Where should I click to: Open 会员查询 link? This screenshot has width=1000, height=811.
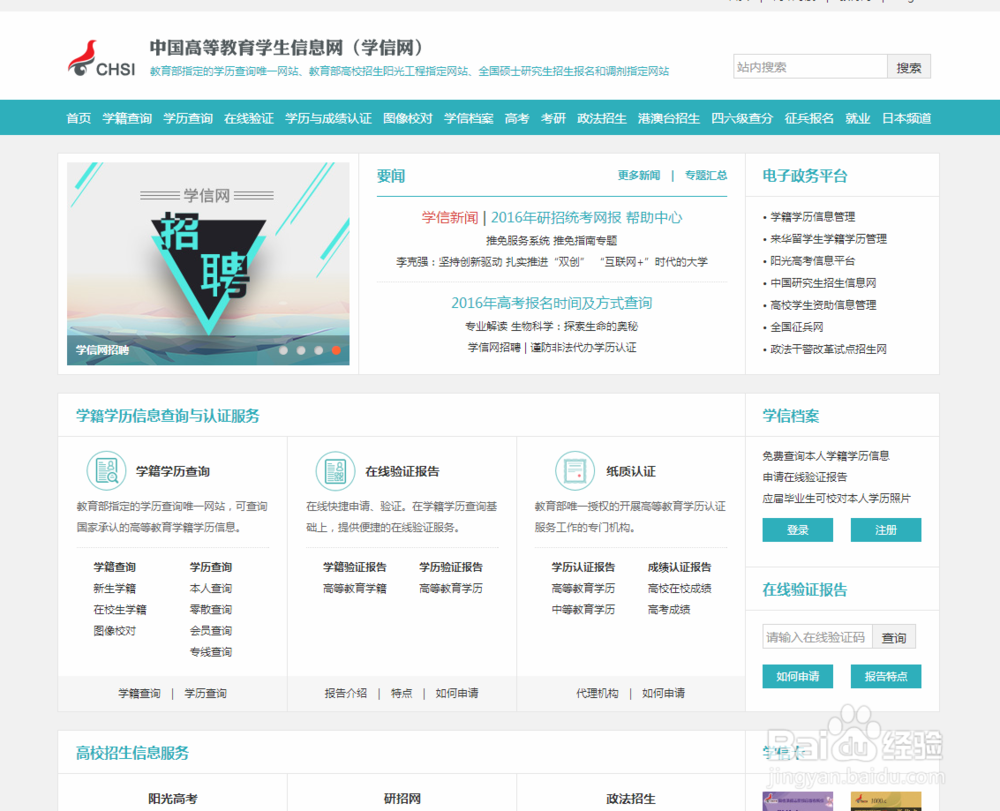click(210, 631)
